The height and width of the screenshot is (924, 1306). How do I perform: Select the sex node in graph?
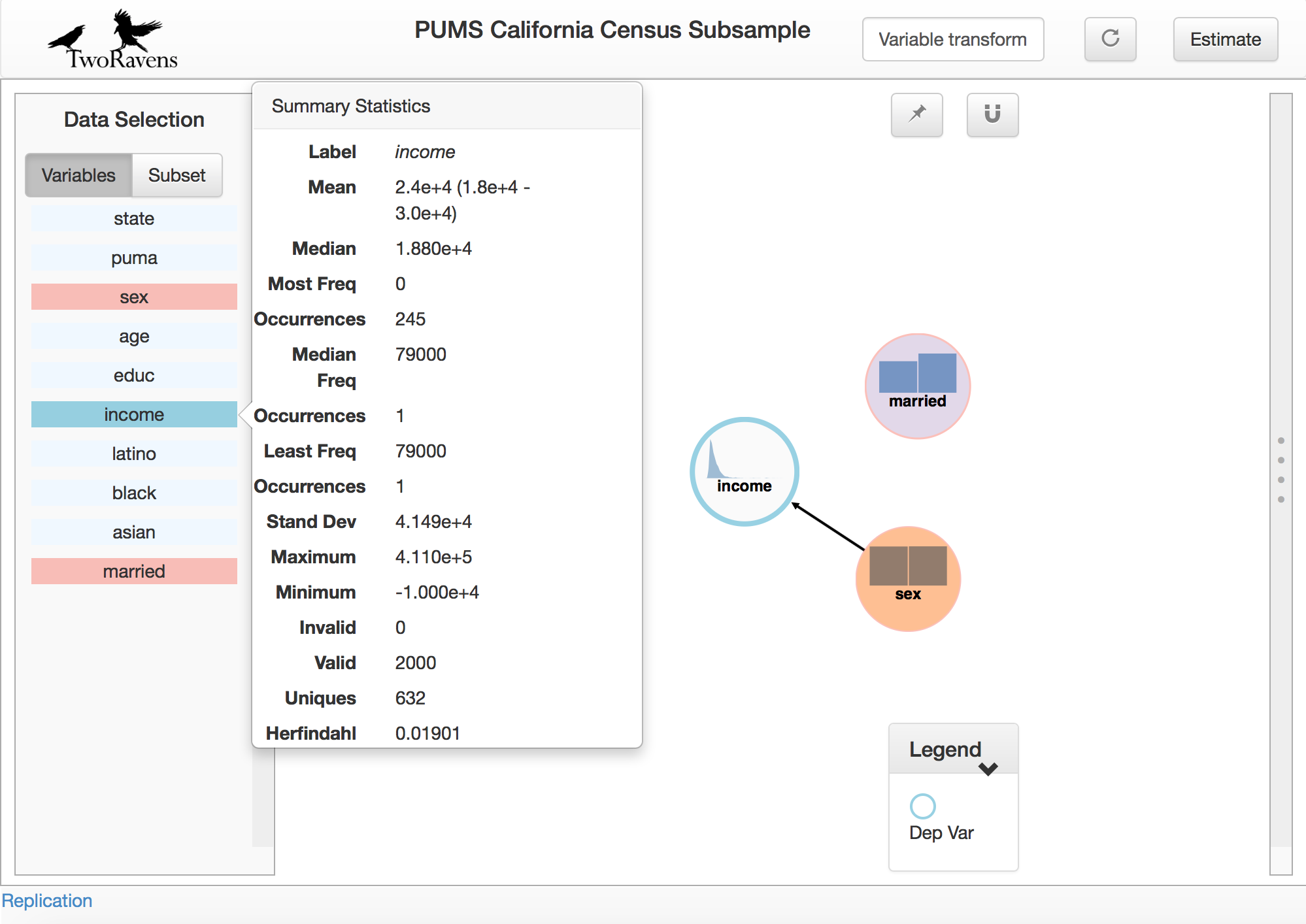coord(907,578)
